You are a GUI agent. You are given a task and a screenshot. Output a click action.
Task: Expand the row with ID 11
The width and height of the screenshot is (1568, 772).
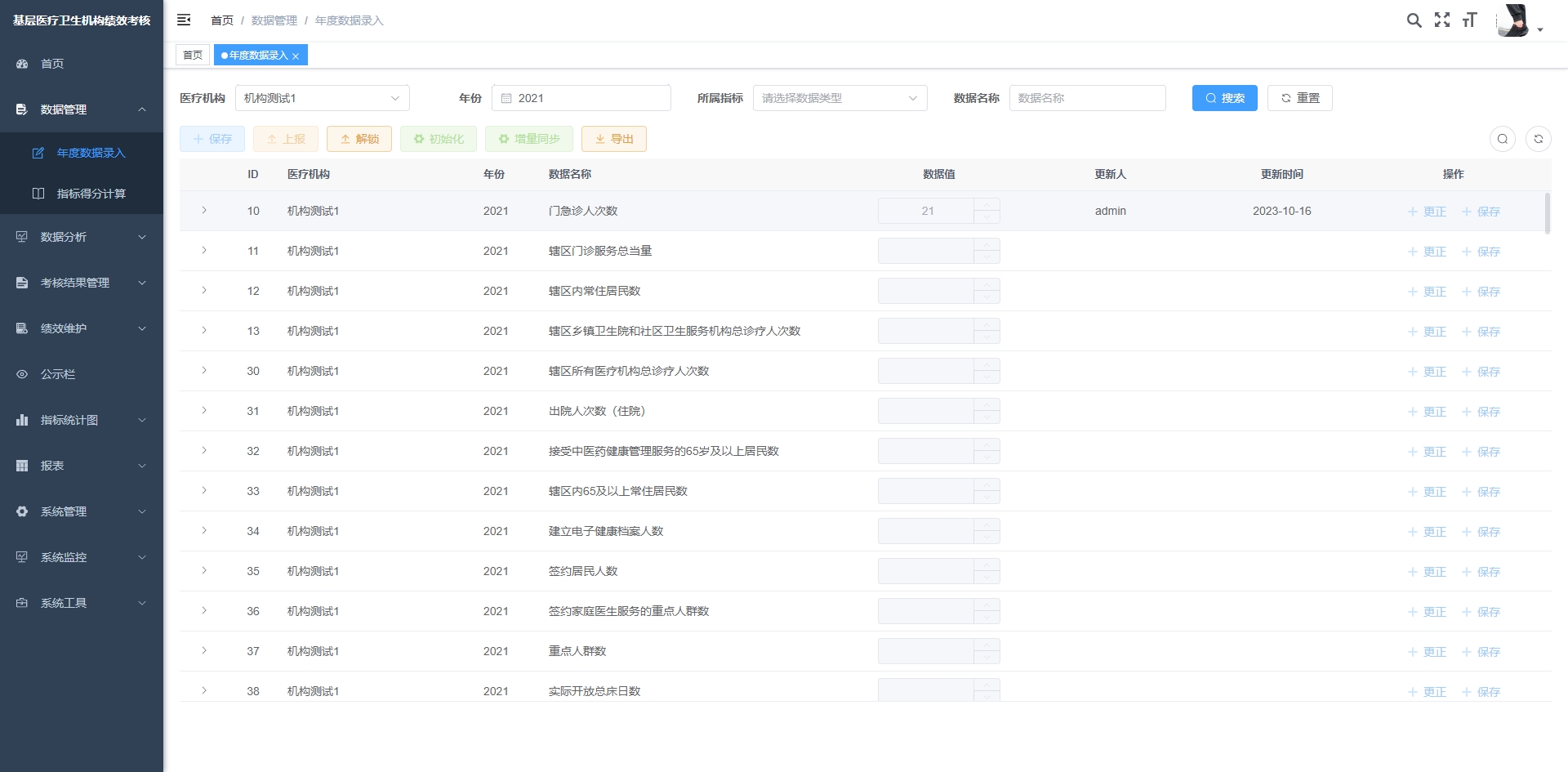[204, 251]
